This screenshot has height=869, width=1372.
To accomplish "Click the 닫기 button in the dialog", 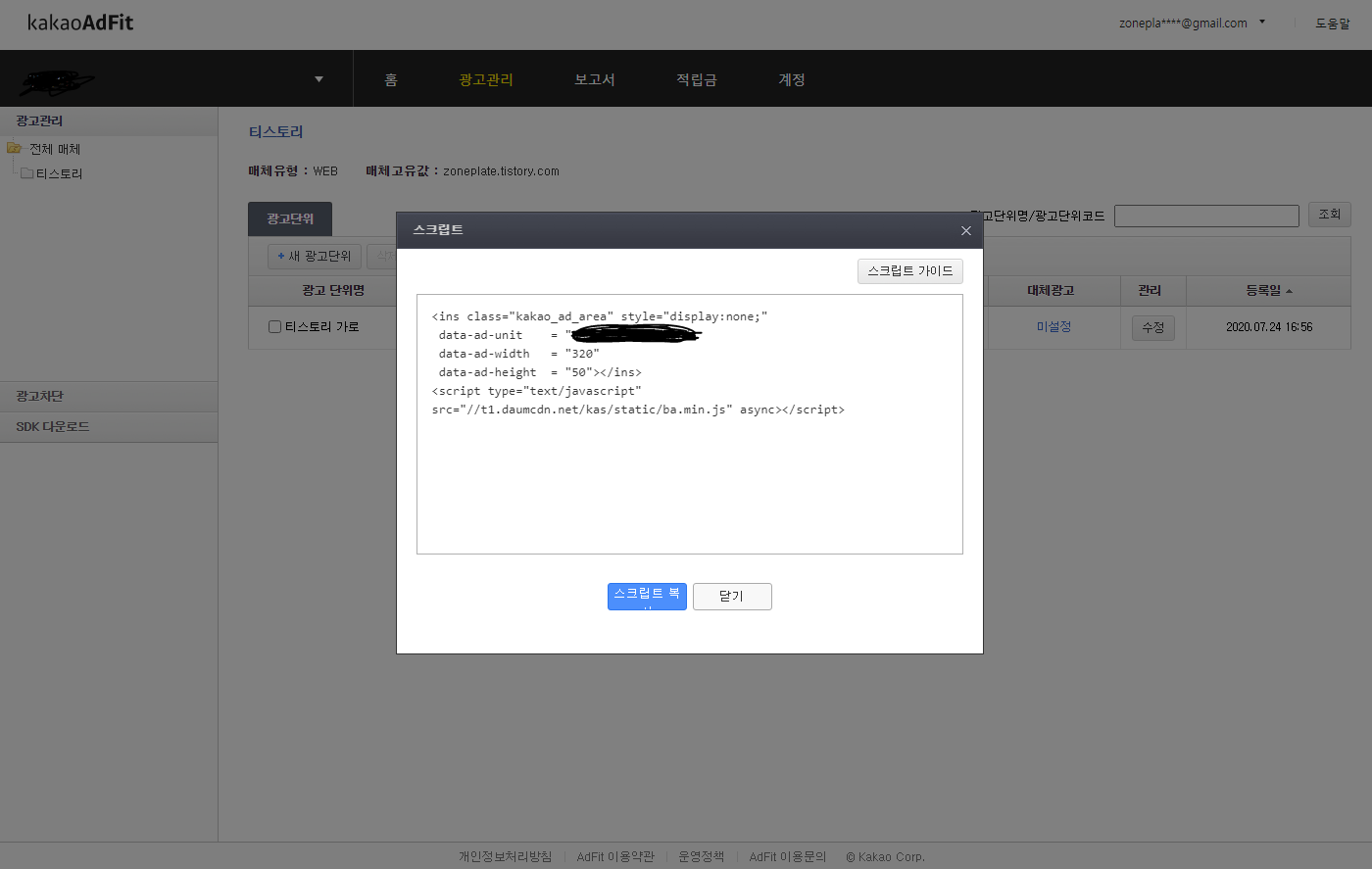I will [732, 597].
